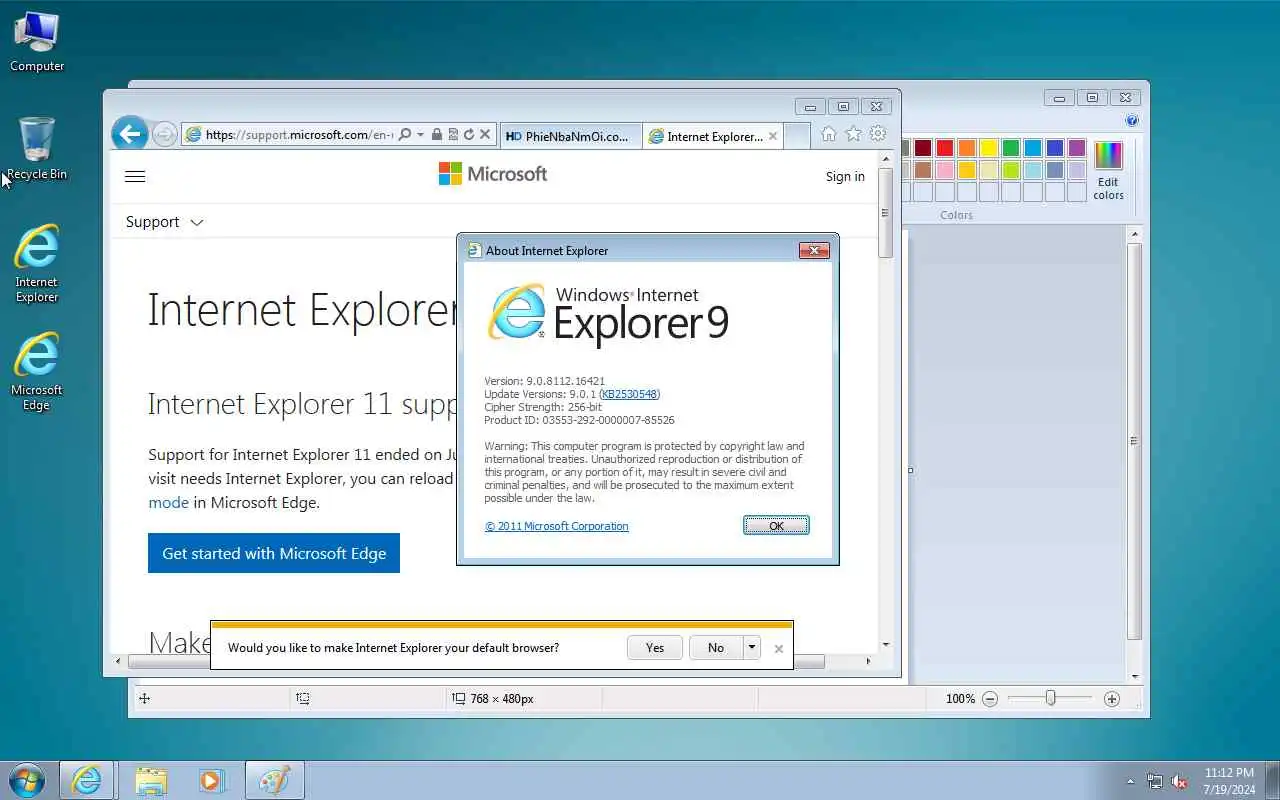The image size is (1280, 800).
Task: Click Paint's vertical scrollbar thumb
Action: (x=1134, y=441)
